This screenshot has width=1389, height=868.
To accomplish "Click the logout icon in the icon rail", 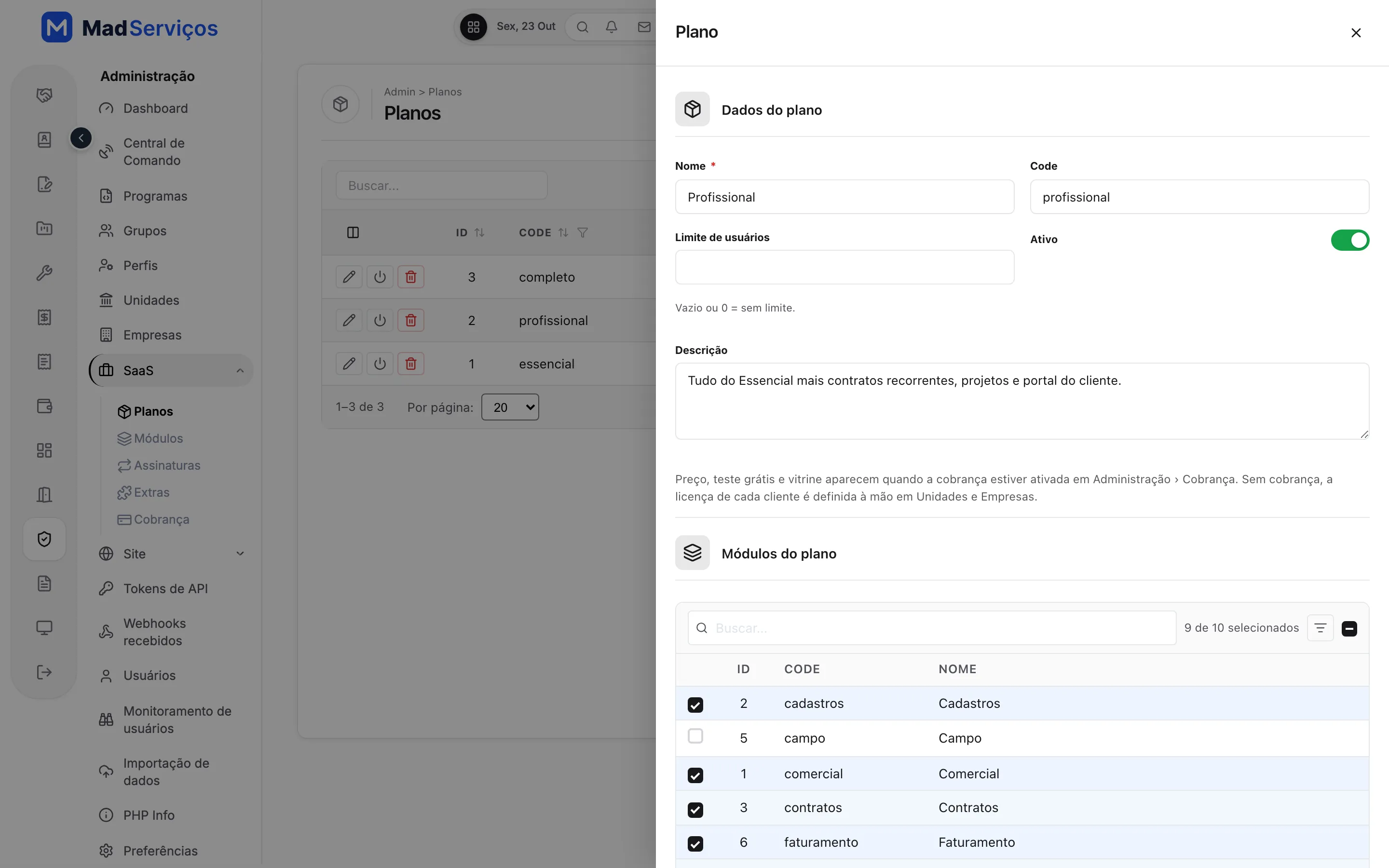I will (44, 672).
